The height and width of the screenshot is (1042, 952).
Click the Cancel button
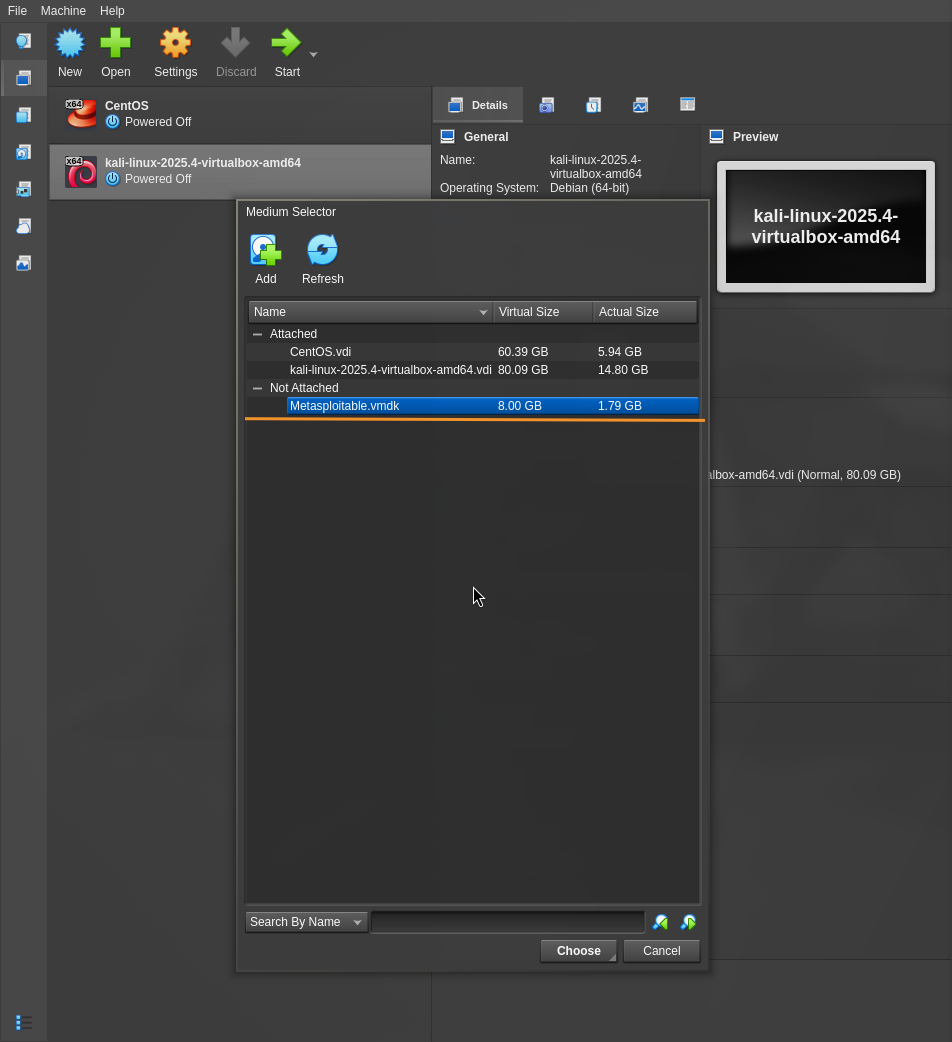coord(662,951)
